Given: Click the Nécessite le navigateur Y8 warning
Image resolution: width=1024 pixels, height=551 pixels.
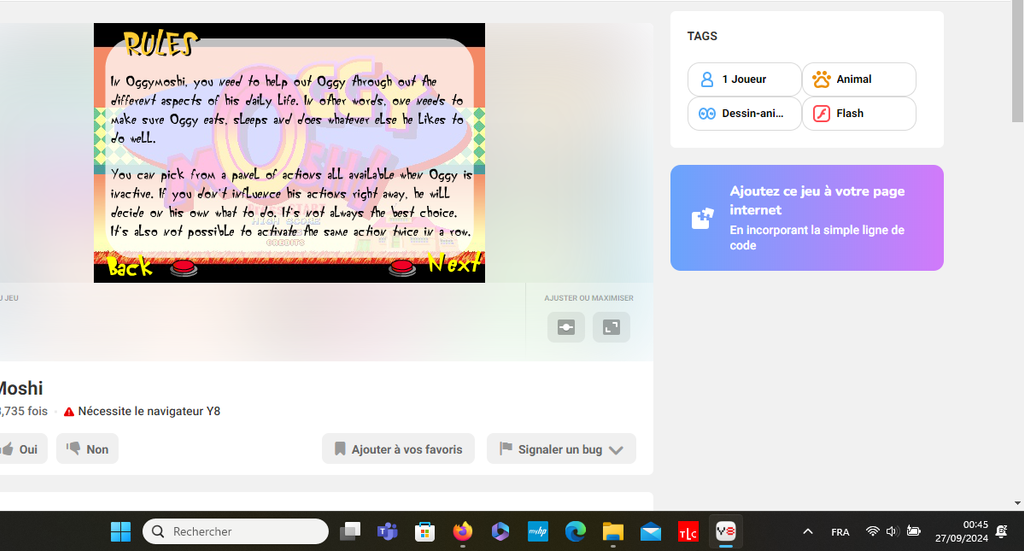Looking at the screenshot, I should (142, 411).
